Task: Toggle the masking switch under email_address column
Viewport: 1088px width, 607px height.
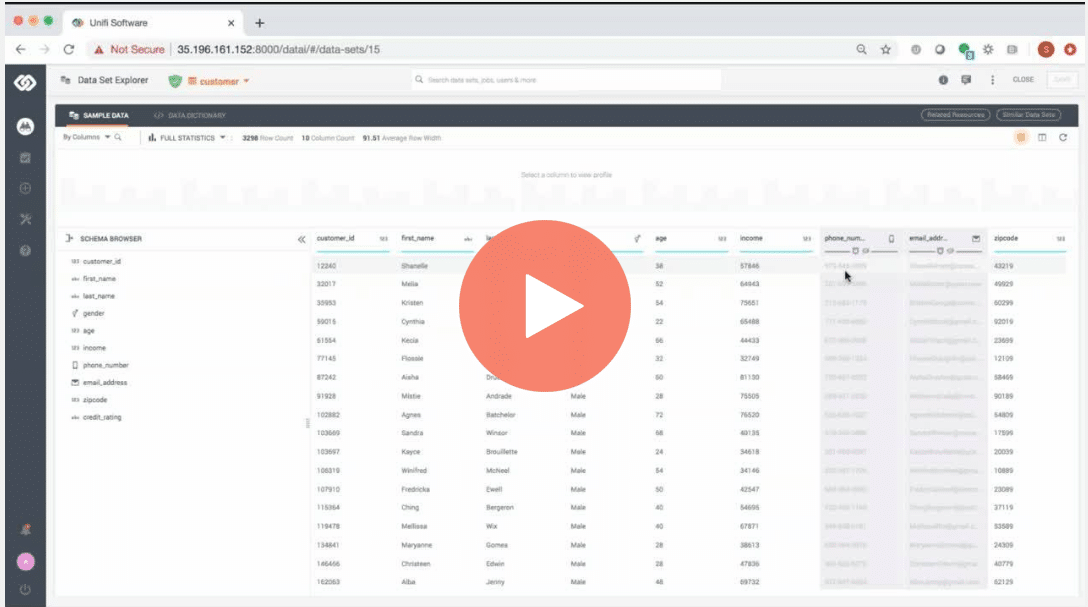Action: [x=940, y=251]
